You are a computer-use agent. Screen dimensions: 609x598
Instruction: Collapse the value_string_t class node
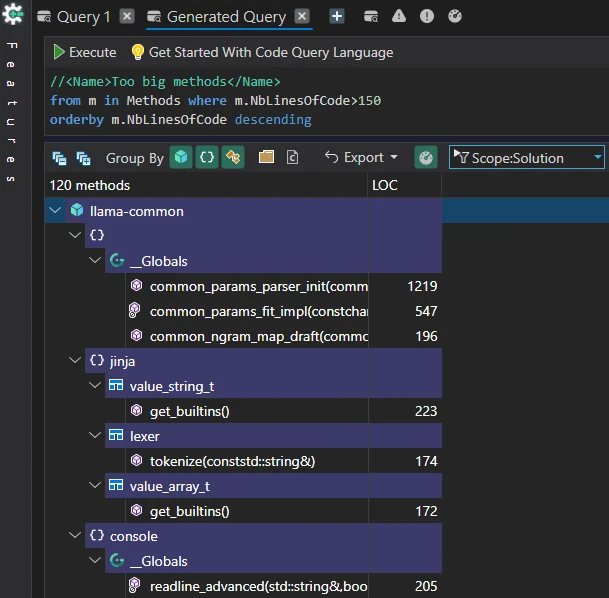[95, 385]
